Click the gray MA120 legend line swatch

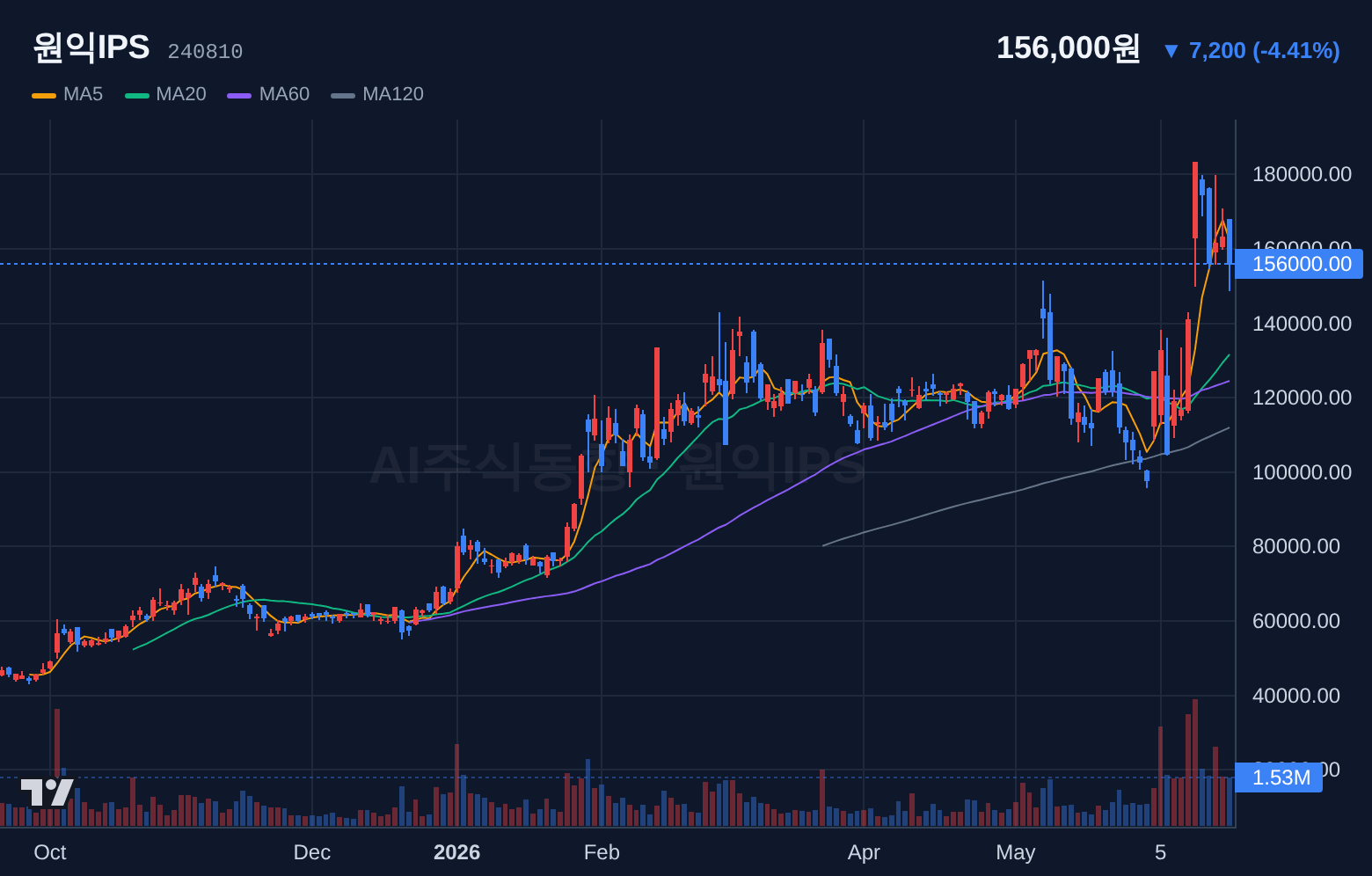[x=343, y=95]
